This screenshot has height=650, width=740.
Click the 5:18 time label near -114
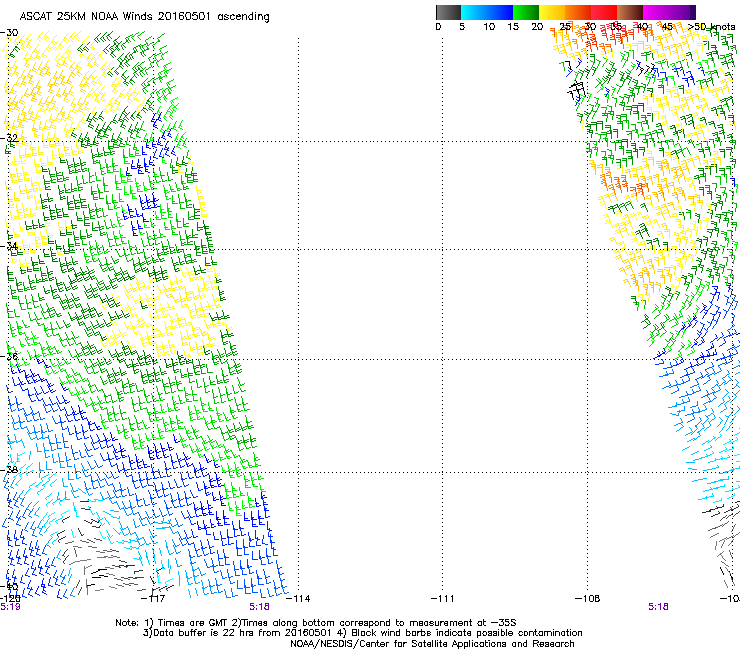pos(260,607)
